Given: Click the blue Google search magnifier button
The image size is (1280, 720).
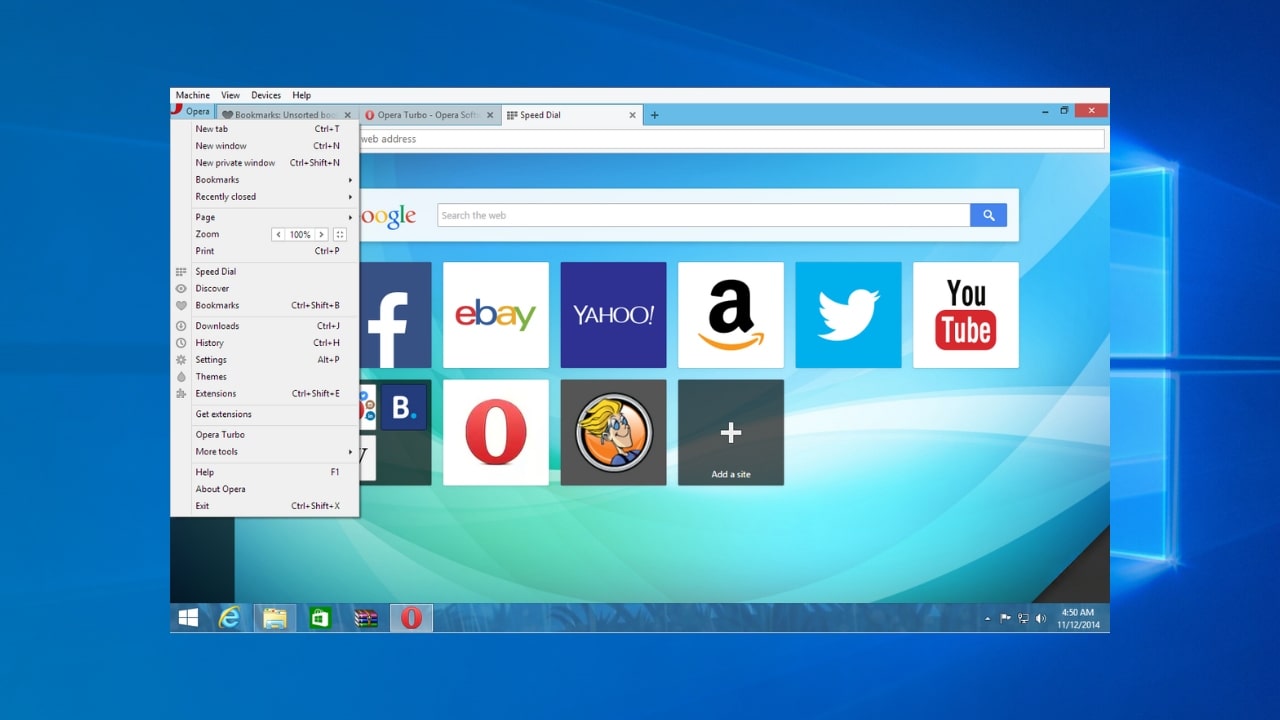Looking at the screenshot, I should coord(988,215).
